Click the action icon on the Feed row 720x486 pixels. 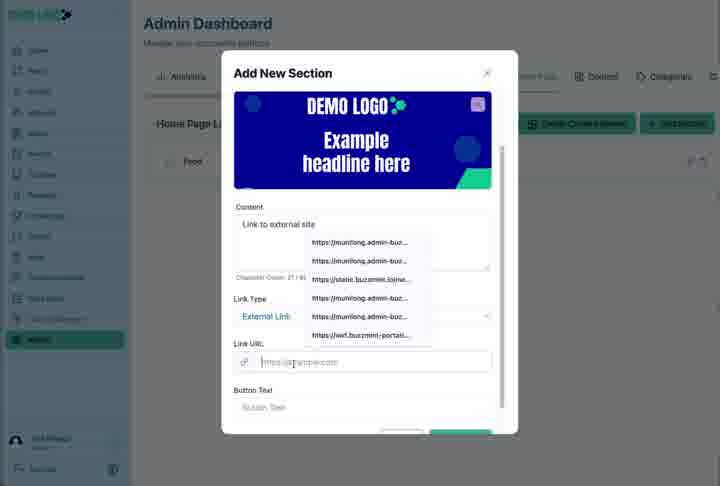[x=697, y=161]
